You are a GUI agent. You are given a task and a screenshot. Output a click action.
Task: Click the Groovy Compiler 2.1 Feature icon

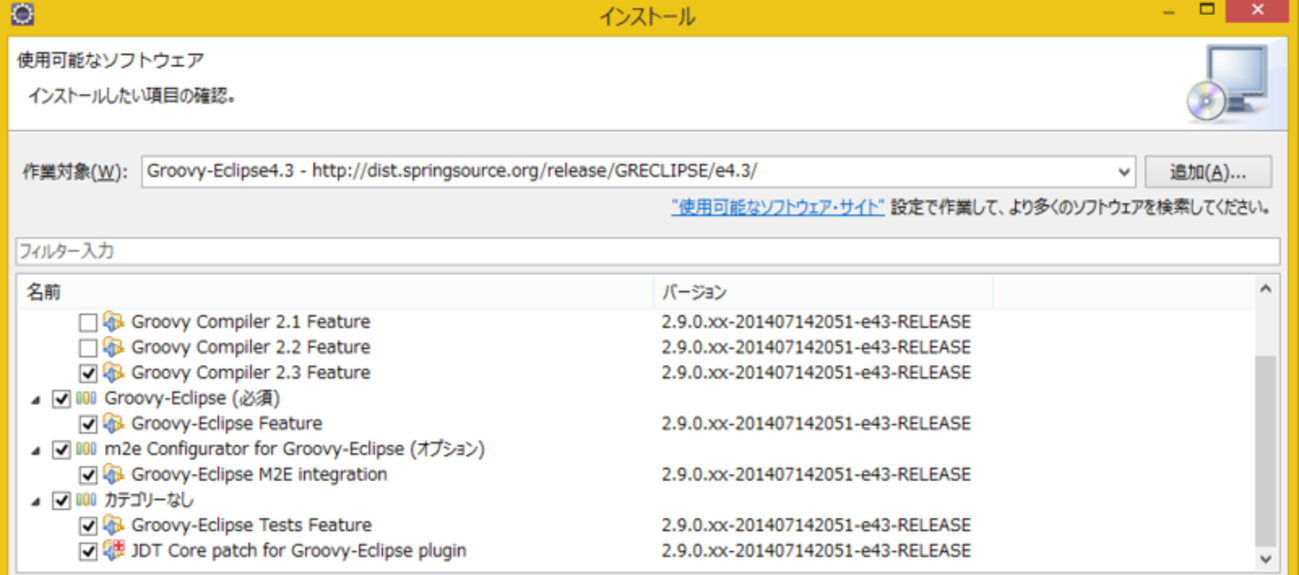(x=113, y=322)
